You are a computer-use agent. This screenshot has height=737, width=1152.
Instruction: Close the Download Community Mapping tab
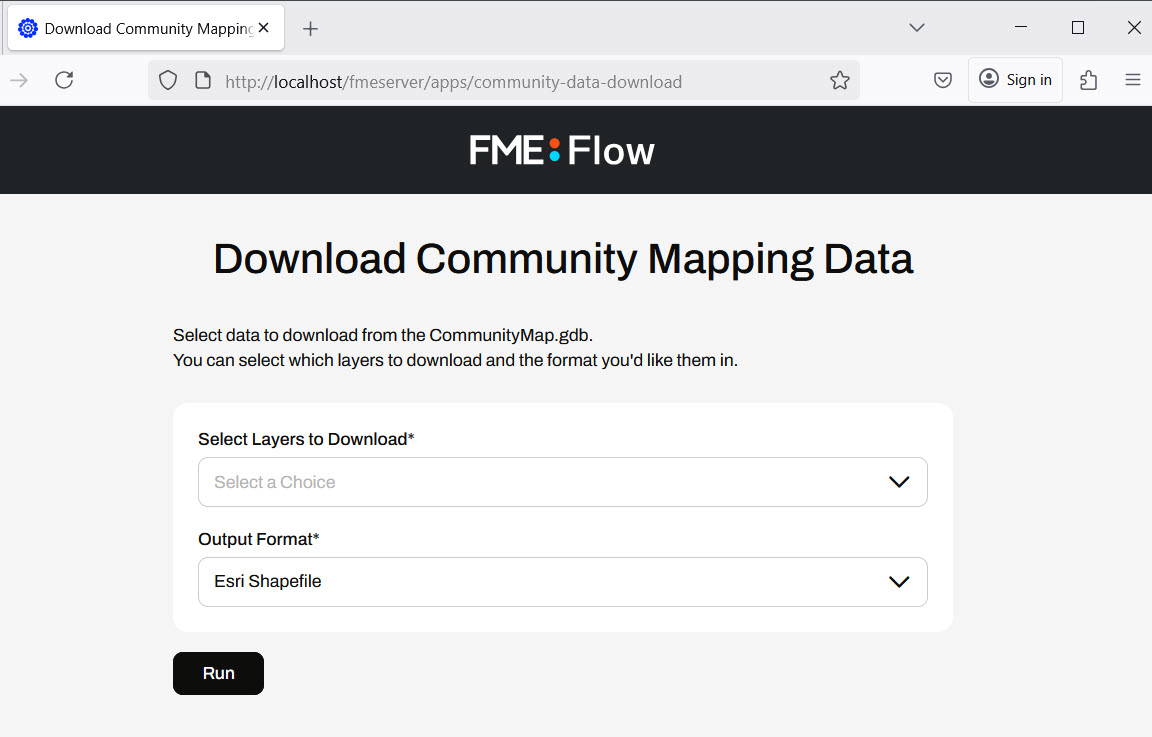[264, 28]
